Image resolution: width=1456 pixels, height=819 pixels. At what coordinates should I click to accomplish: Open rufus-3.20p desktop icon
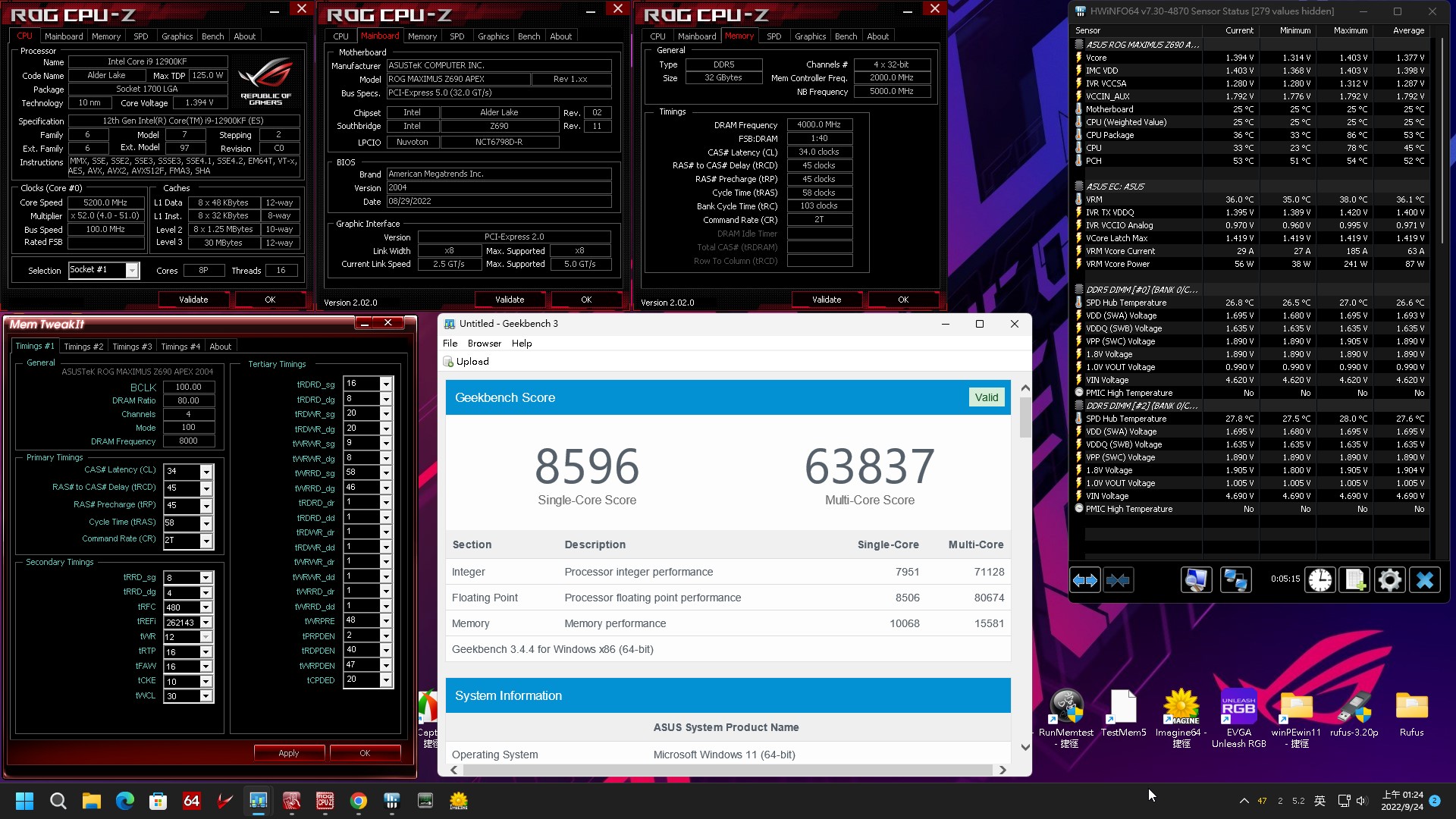click(1354, 714)
